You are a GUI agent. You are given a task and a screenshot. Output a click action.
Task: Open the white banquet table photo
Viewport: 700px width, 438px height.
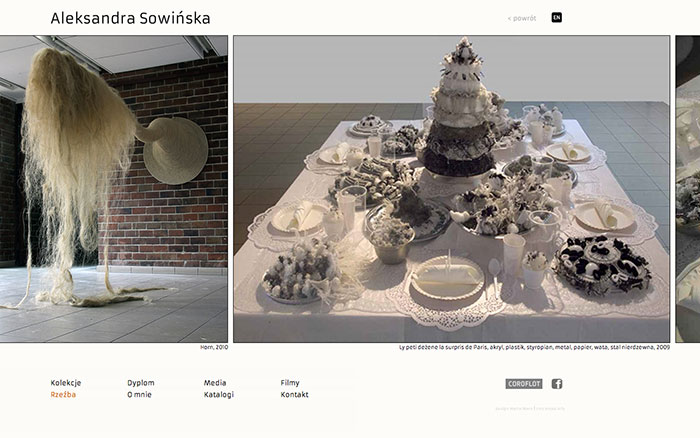pos(451,189)
